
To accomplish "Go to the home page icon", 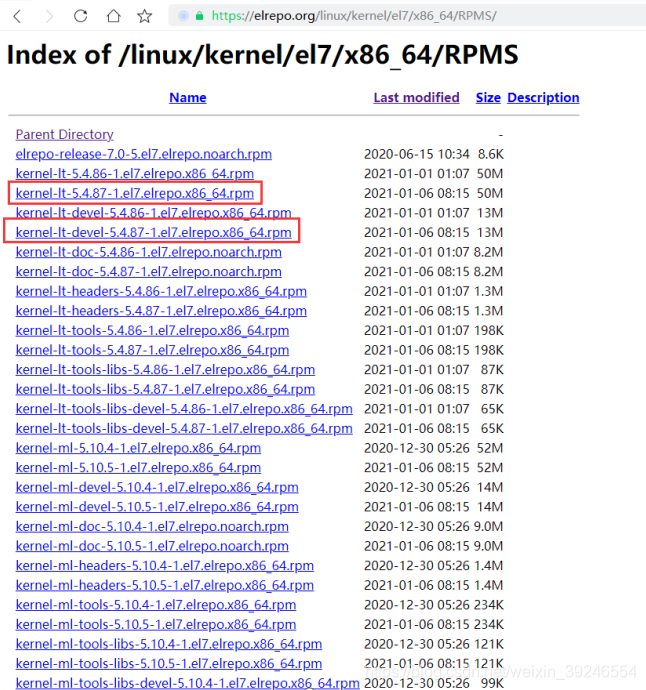I will click(114, 16).
